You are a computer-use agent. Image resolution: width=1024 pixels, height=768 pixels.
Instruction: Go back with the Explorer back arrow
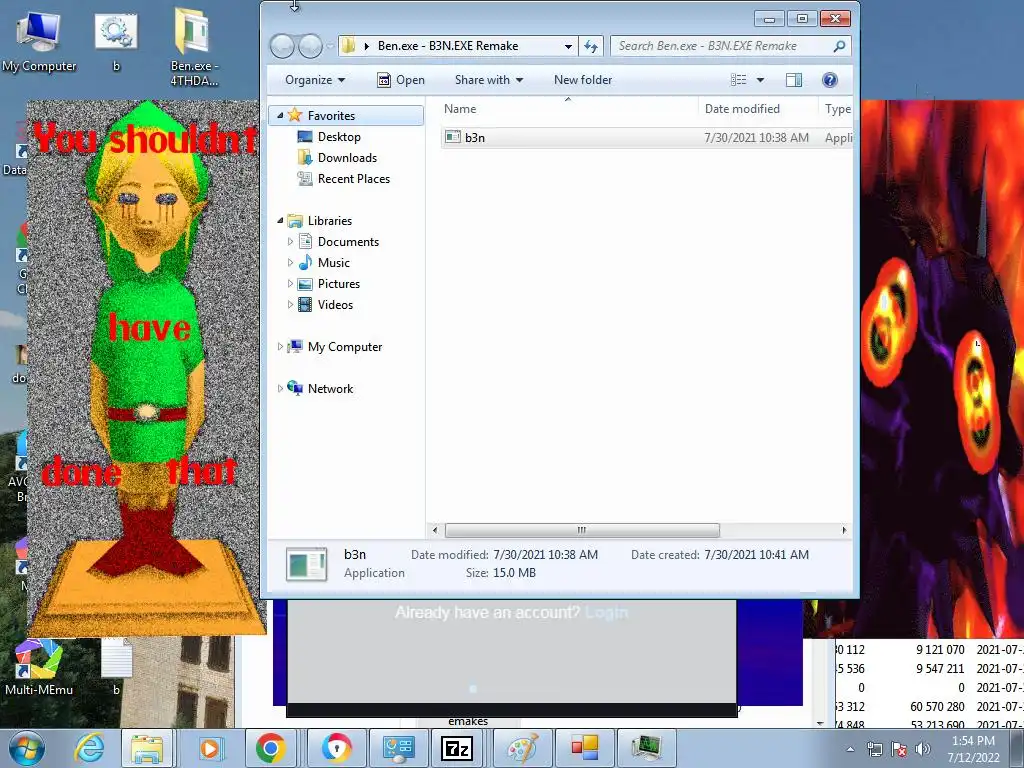(x=282, y=46)
